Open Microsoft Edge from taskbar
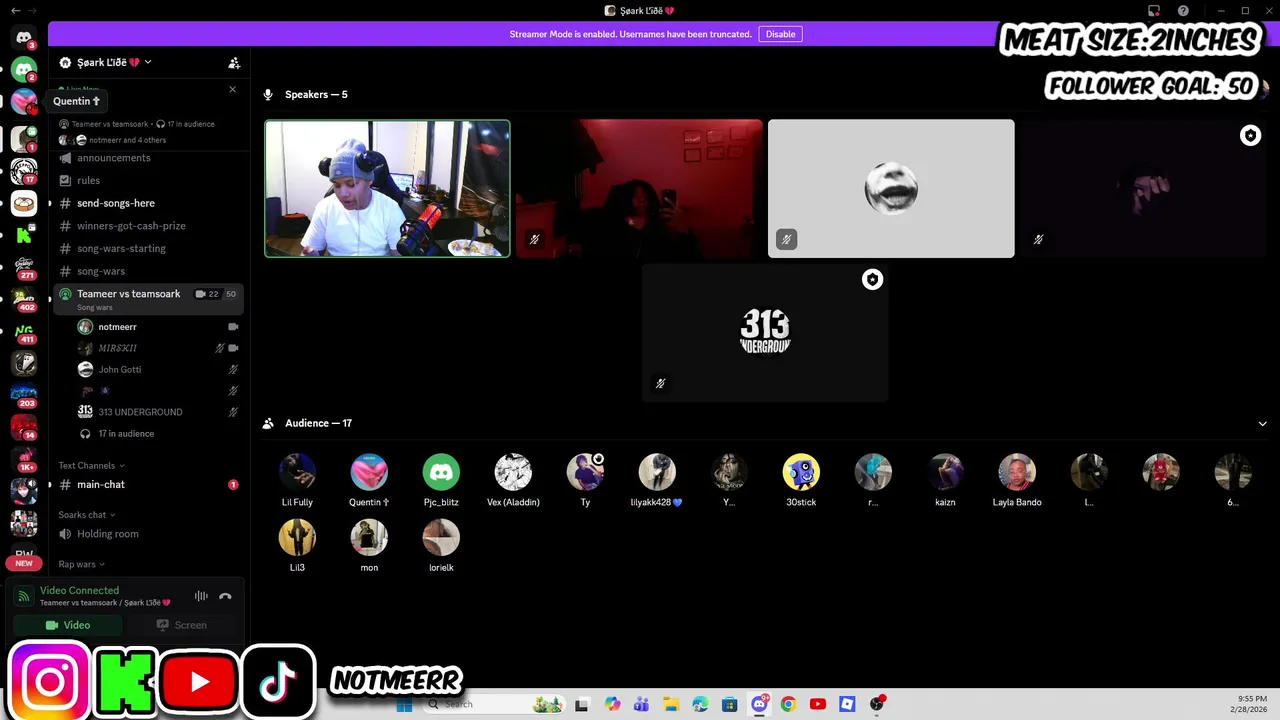The height and width of the screenshot is (720, 1280). pyautogui.click(x=700, y=704)
